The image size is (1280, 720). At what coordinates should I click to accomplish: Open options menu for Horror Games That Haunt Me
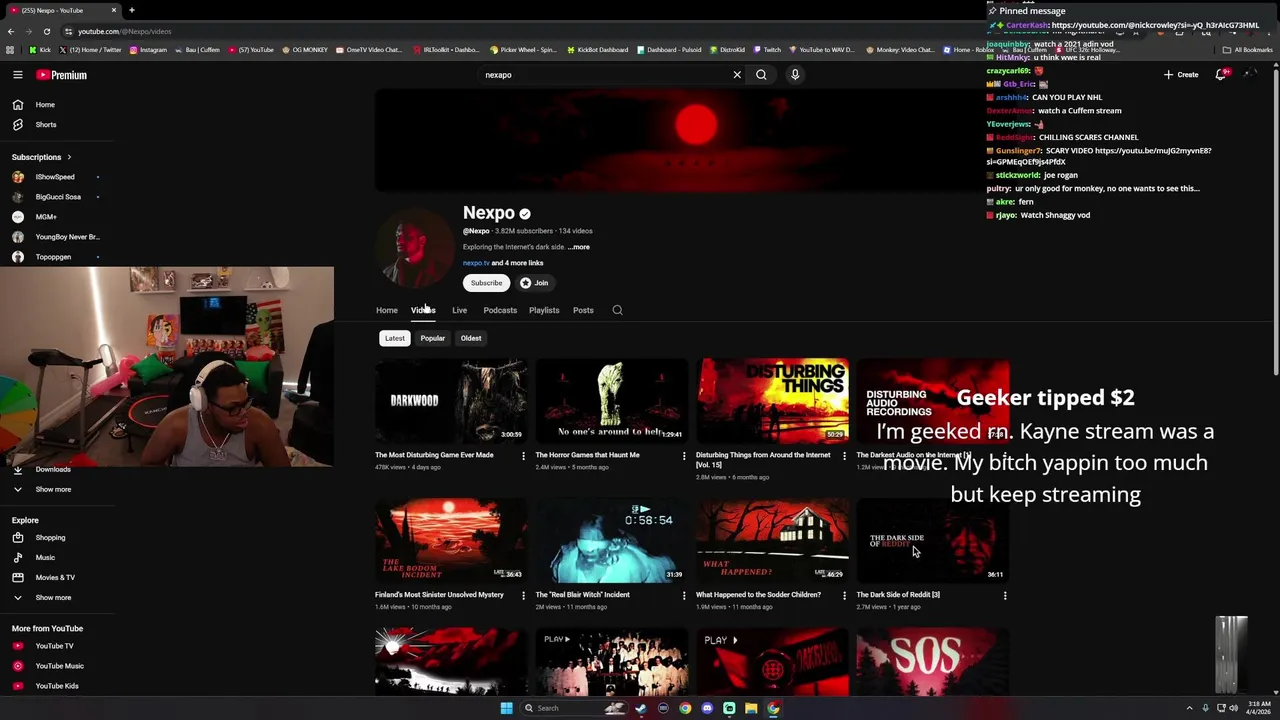[x=684, y=456]
